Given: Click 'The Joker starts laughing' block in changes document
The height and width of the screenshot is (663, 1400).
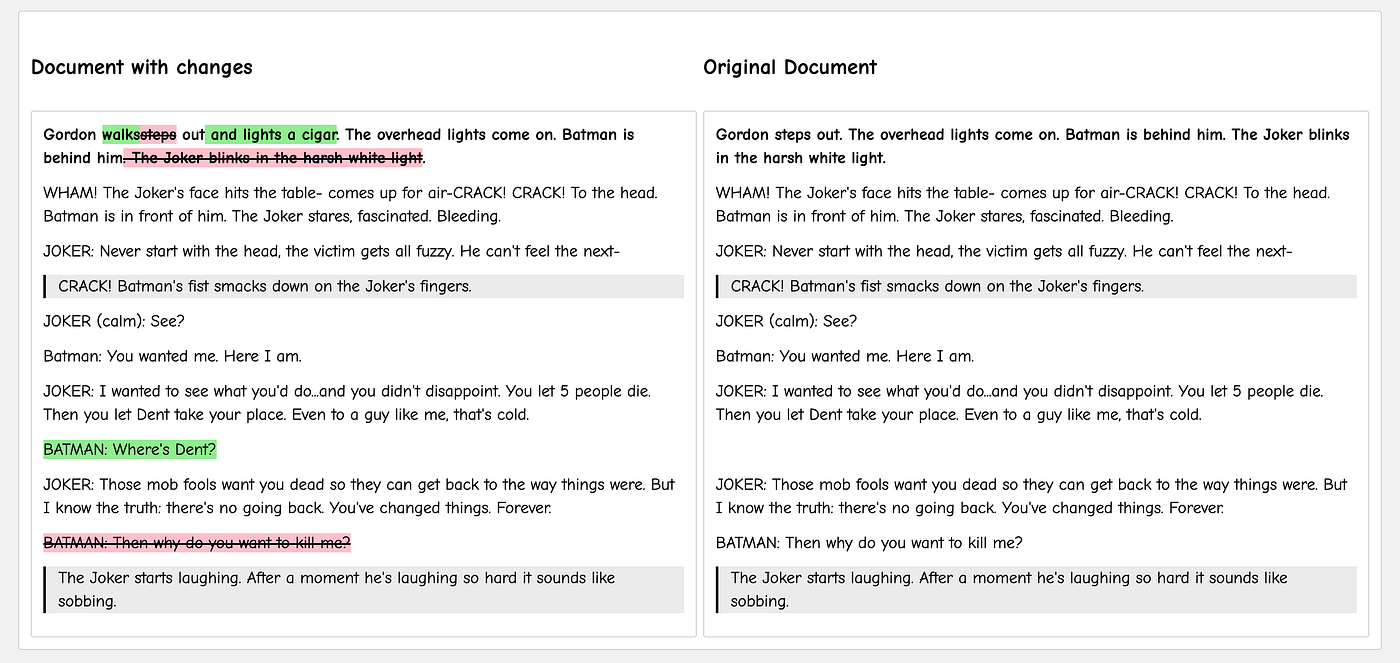Looking at the screenshot, I should [x=364, y=590].
